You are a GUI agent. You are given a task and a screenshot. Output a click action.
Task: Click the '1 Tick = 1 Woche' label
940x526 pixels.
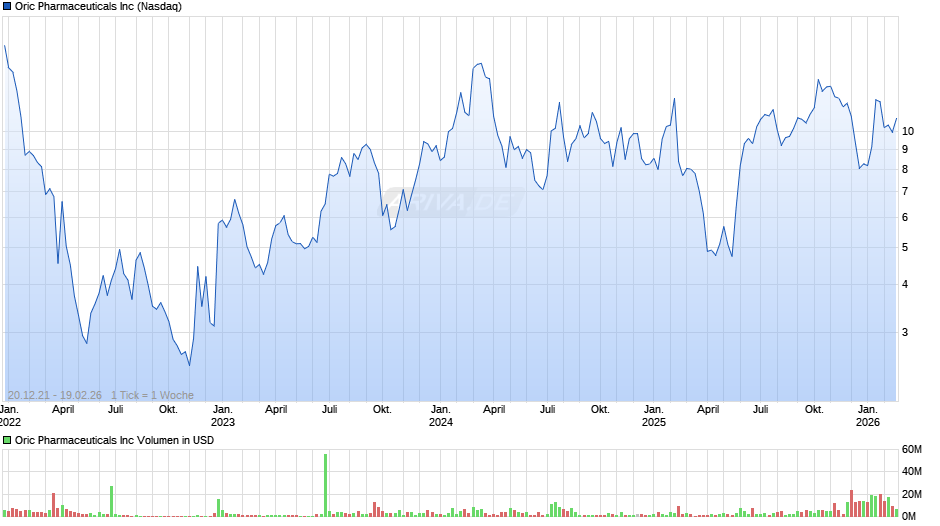pos(152,395)
